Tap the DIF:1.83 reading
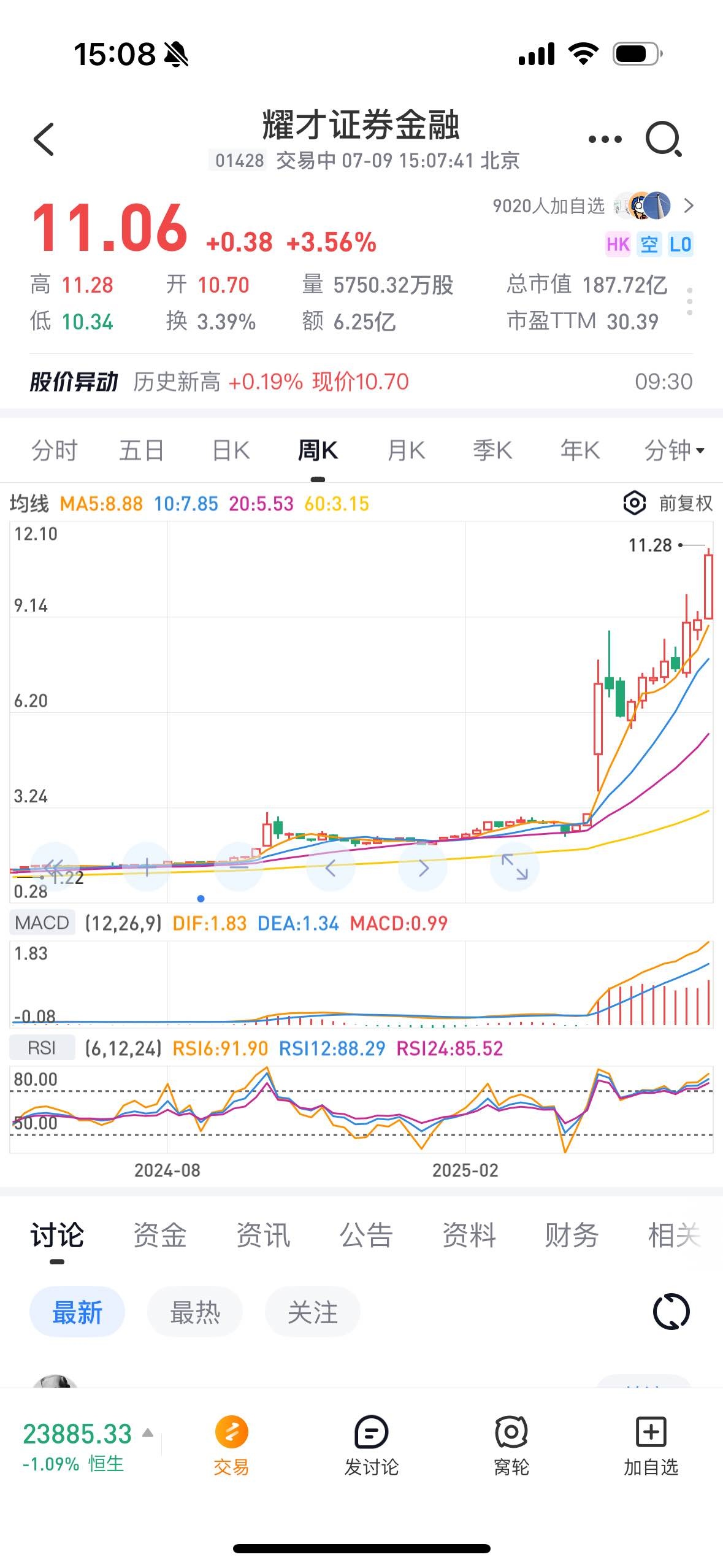 (209, 923)
